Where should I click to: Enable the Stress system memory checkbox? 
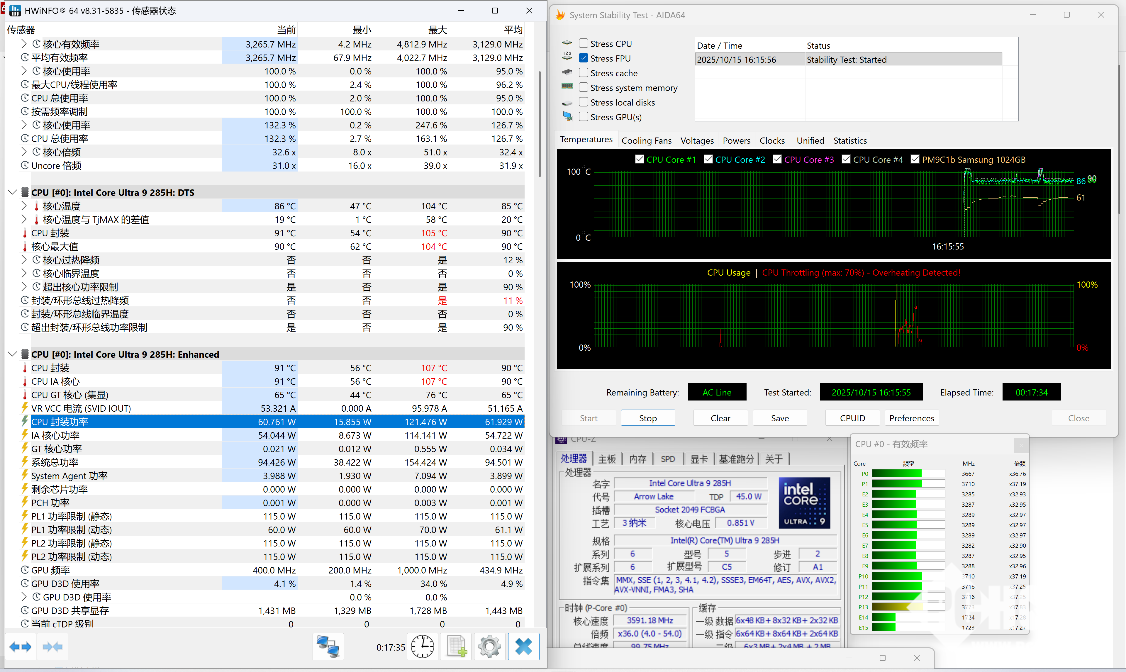tap(584, 88)
